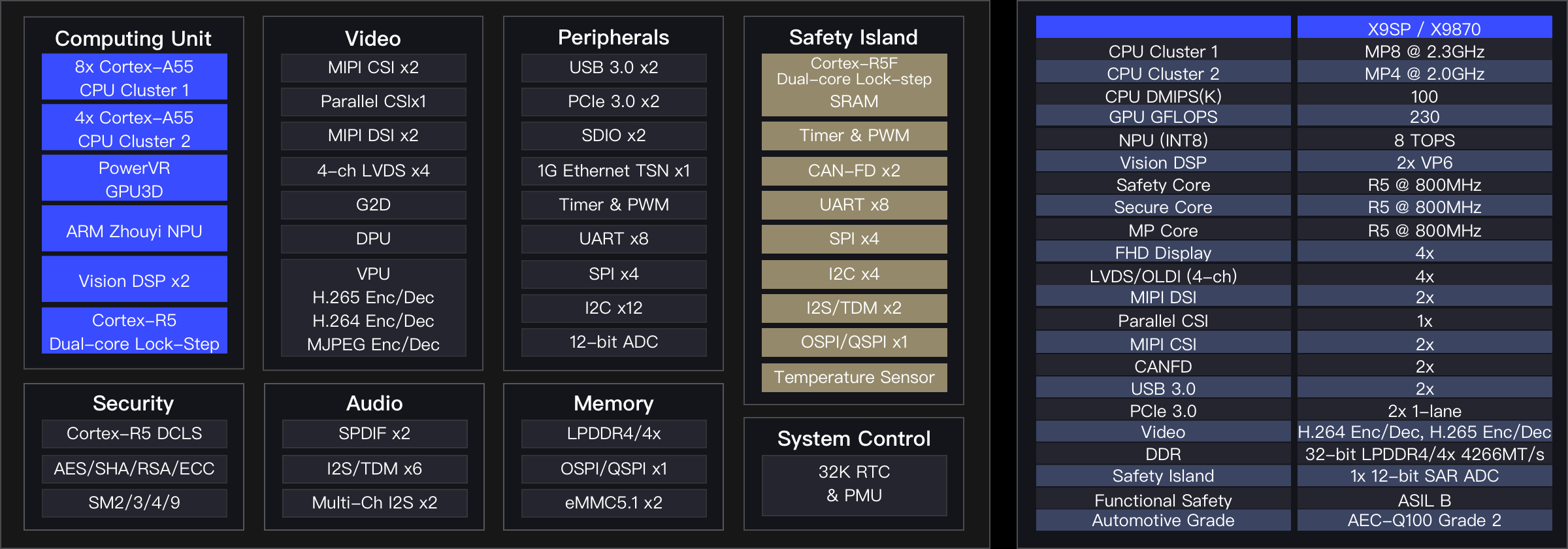Select the 12-bit ADC box in Peripherals
1568x549 pixels.
613,342
